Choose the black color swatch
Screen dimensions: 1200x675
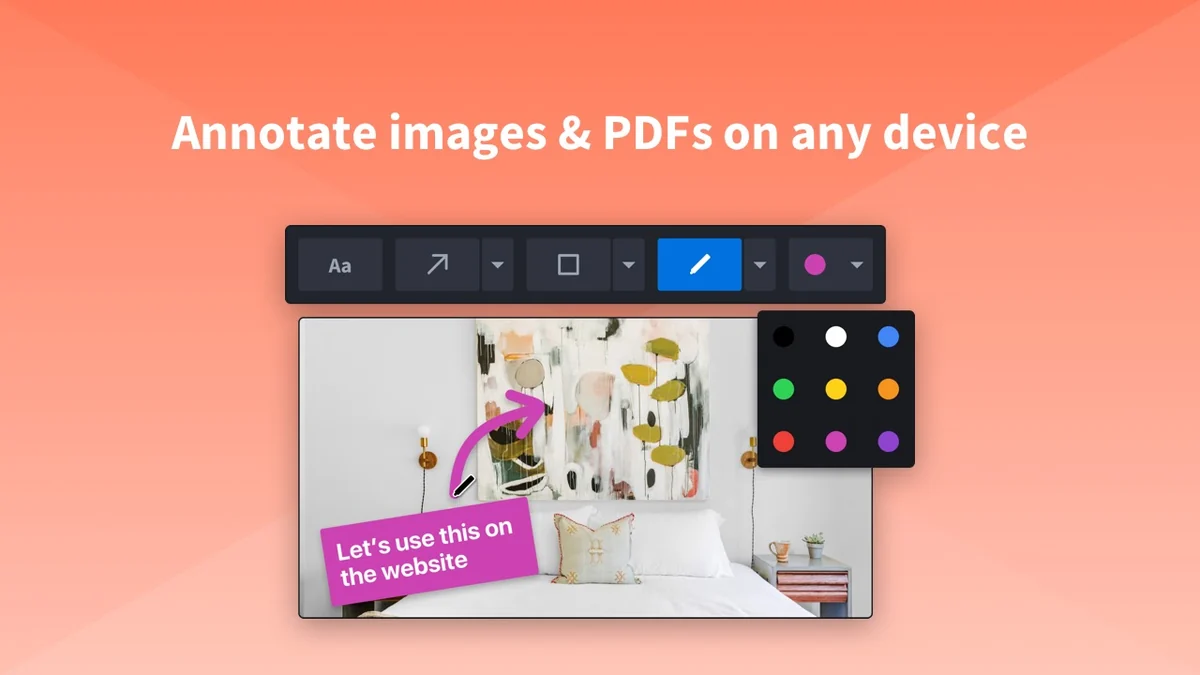(784, 337)
